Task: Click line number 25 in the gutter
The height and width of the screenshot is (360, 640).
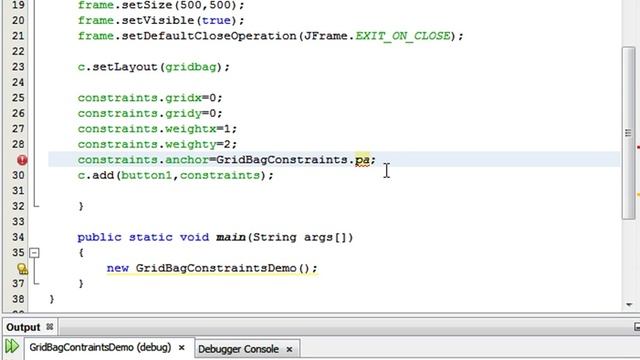Action: coord(18,98)
